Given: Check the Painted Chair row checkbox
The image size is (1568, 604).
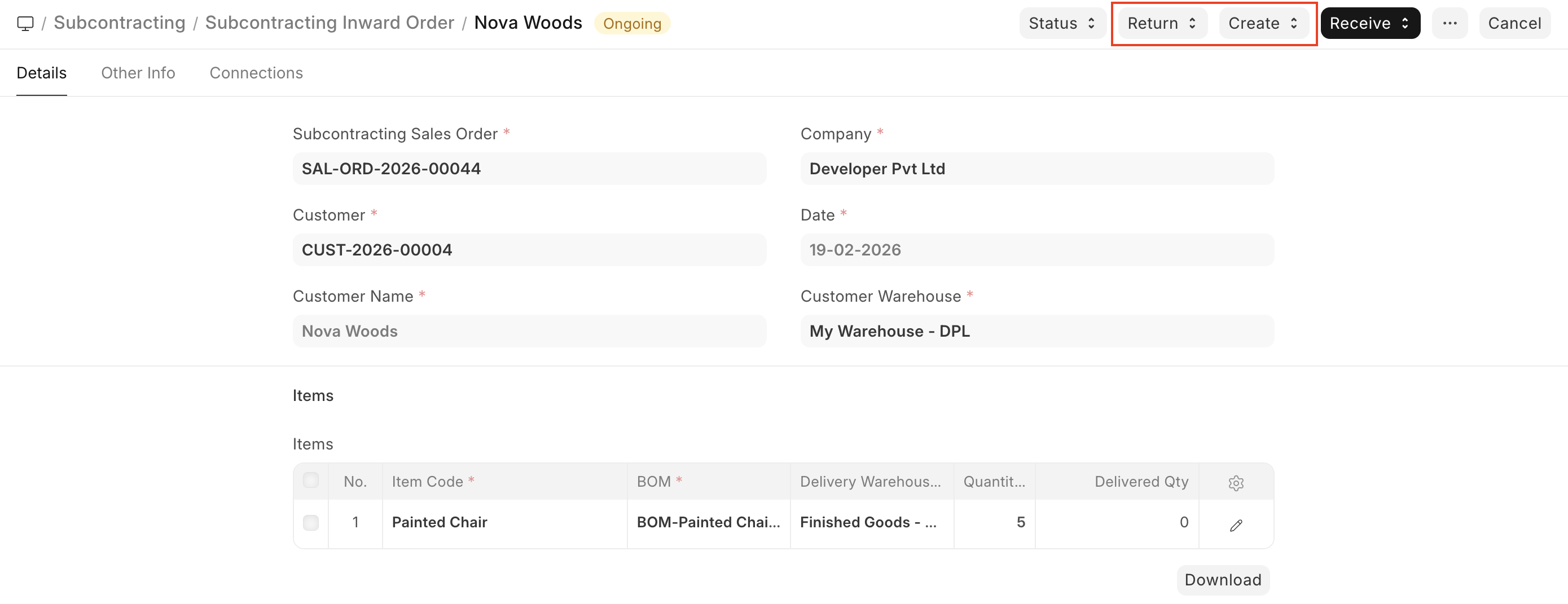Looking at the screenshot, I should (311, 522).
